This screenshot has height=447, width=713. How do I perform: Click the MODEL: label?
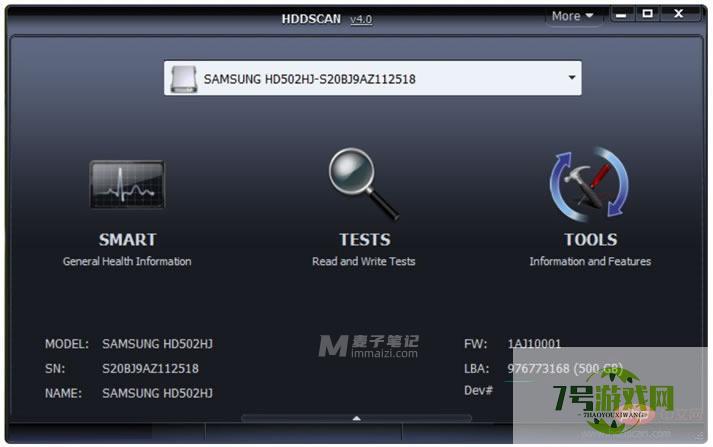point(66,344)
